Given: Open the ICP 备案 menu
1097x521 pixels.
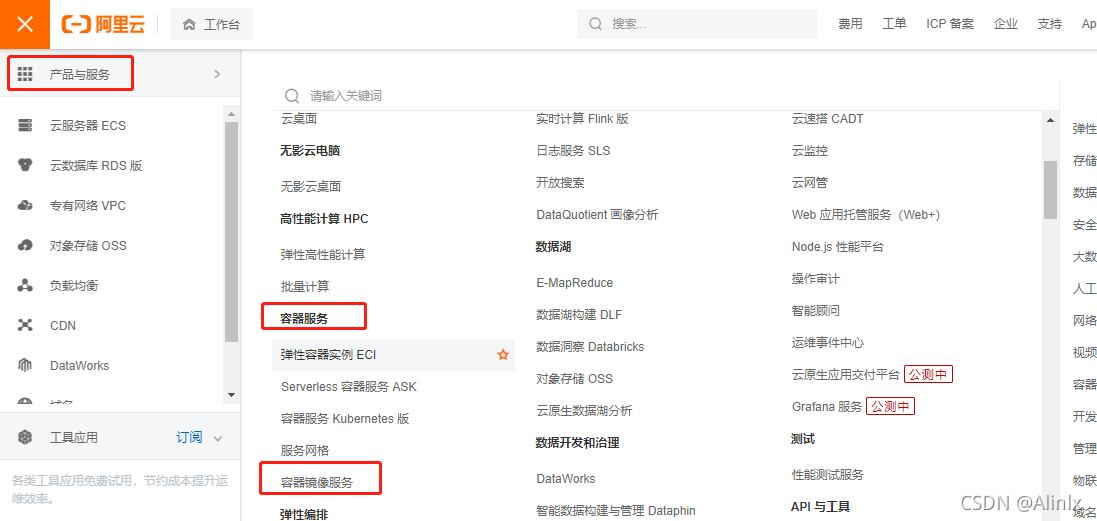Looking at the screenshot, I should click(x=949, y=24).
